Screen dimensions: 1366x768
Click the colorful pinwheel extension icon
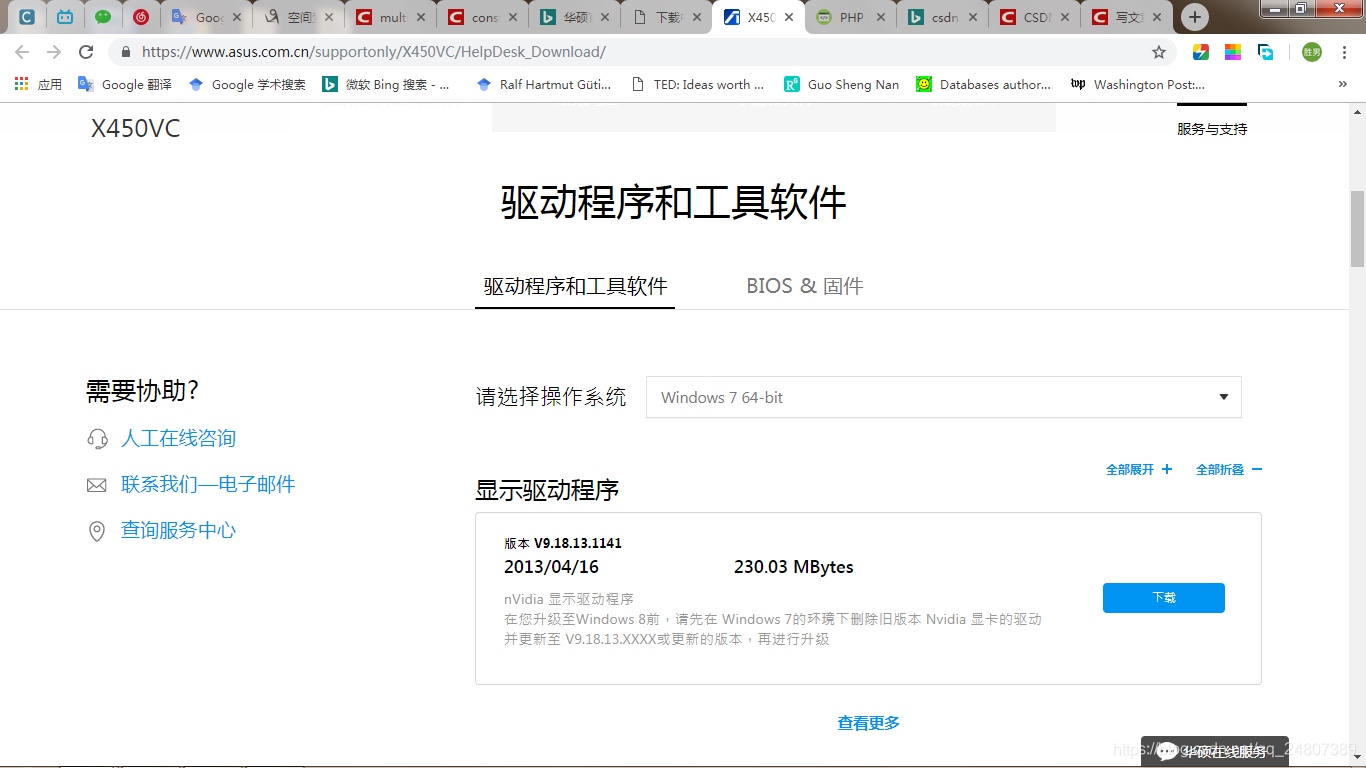1201,52
